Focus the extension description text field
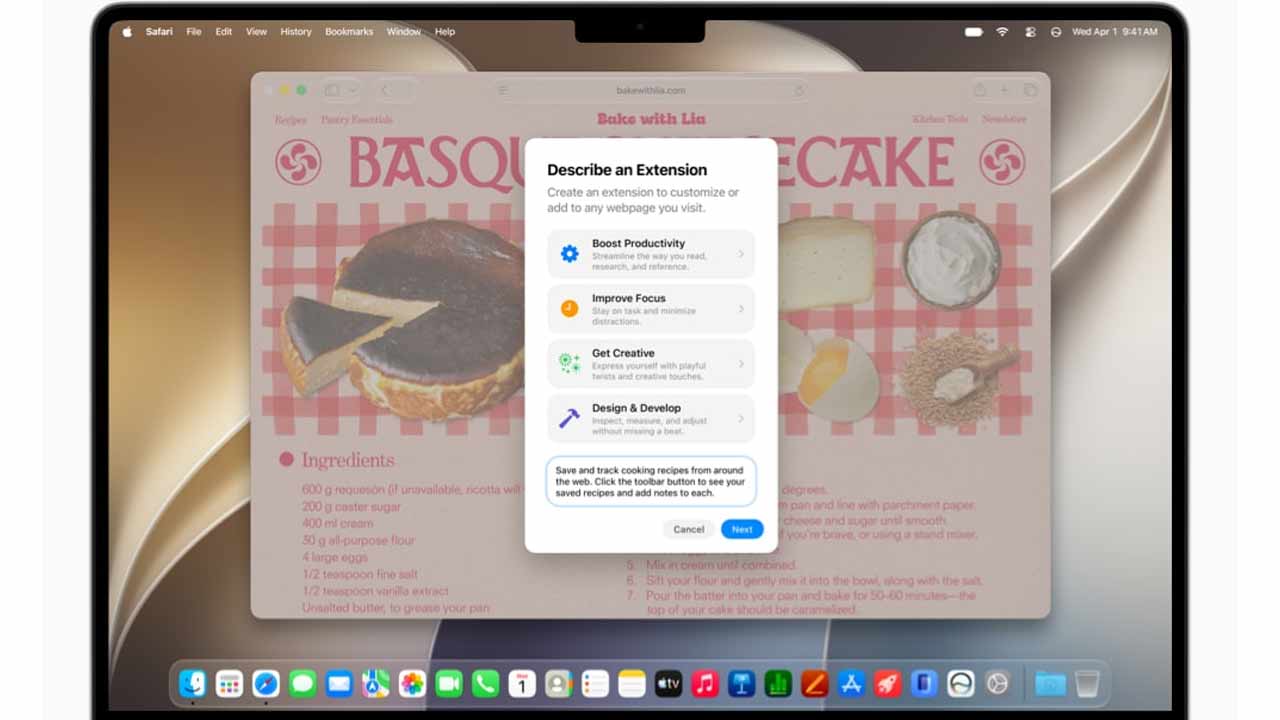 point(651,481)
